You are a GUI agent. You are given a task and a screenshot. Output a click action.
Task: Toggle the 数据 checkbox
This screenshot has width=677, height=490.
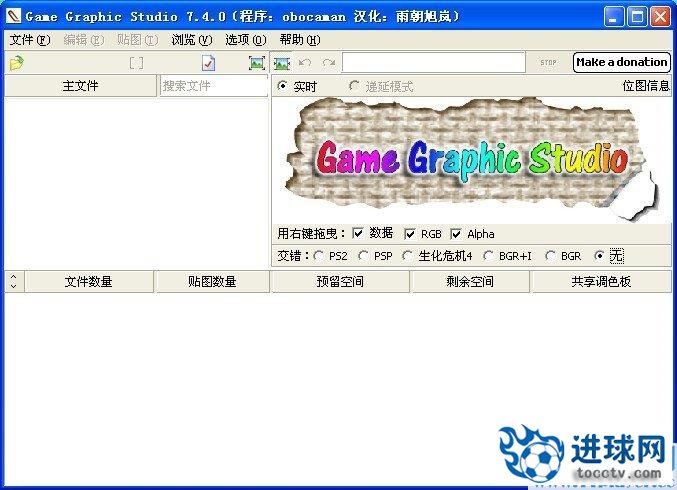click(x=357, y=234)
